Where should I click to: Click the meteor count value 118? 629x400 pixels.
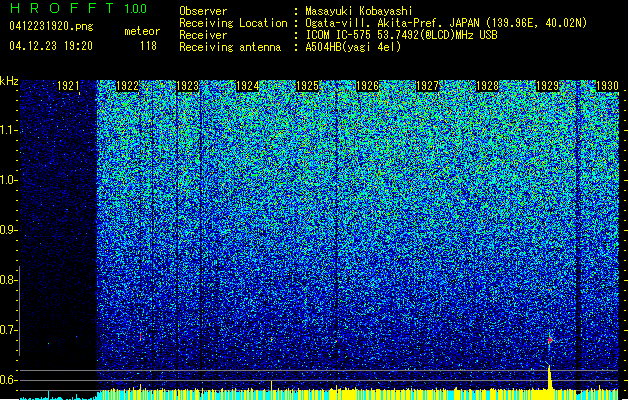coord(148,46)
